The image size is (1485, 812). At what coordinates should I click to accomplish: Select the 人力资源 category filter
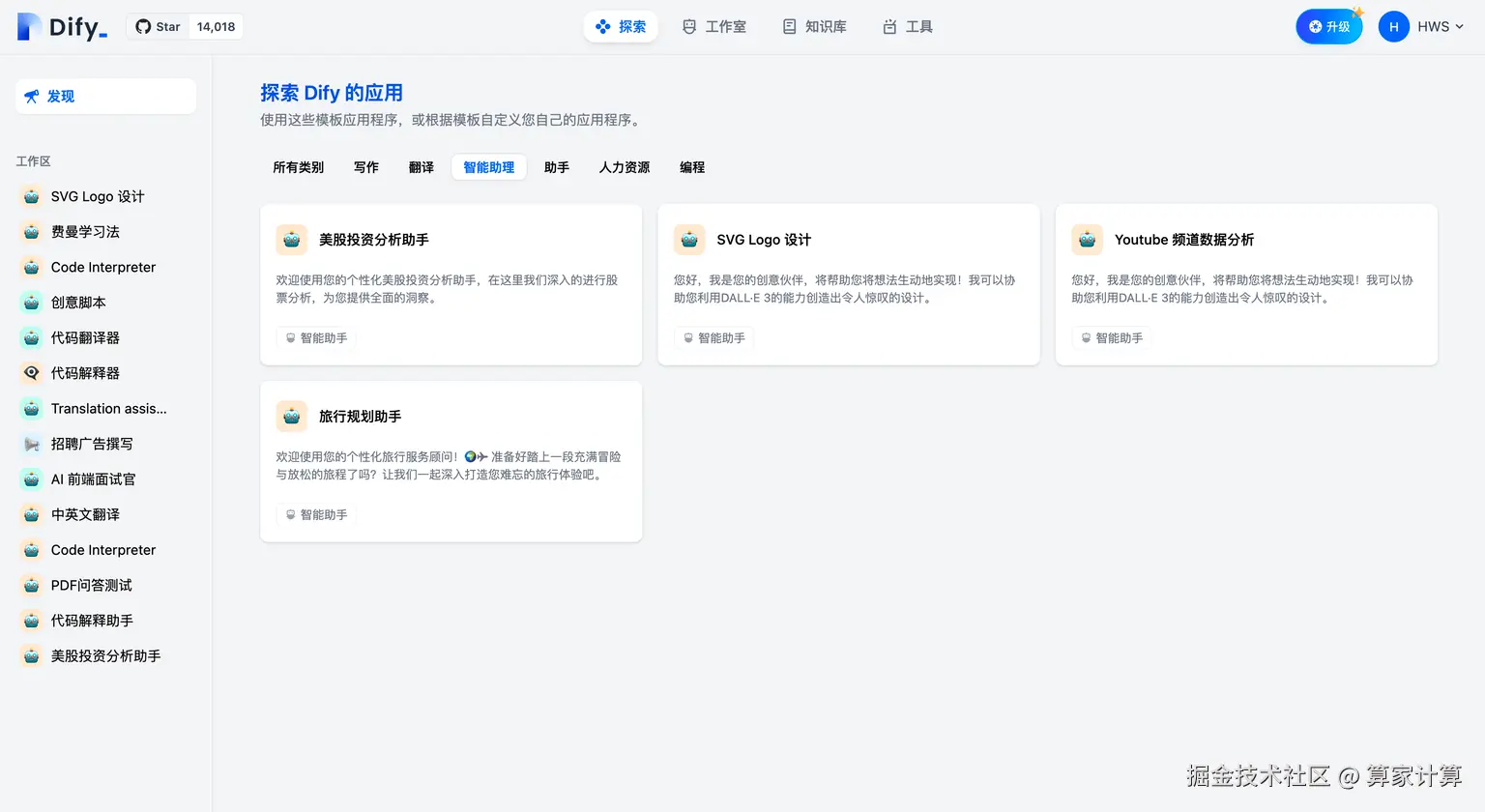point(625,167)
